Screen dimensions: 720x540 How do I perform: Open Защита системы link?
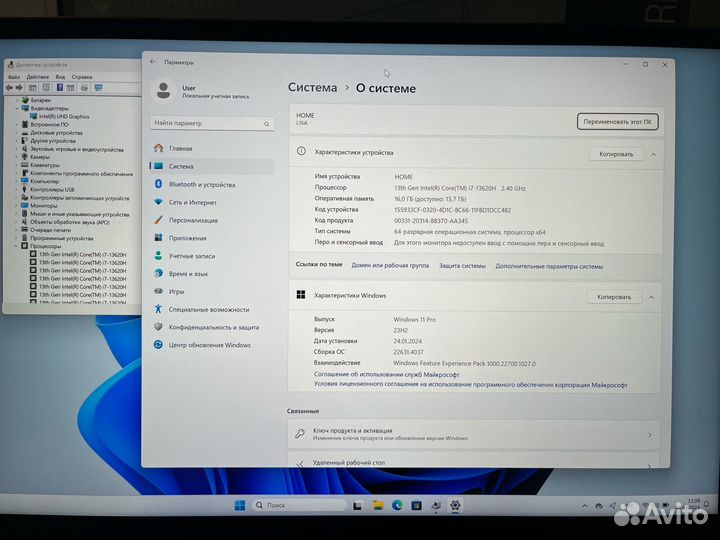(462, 265)
